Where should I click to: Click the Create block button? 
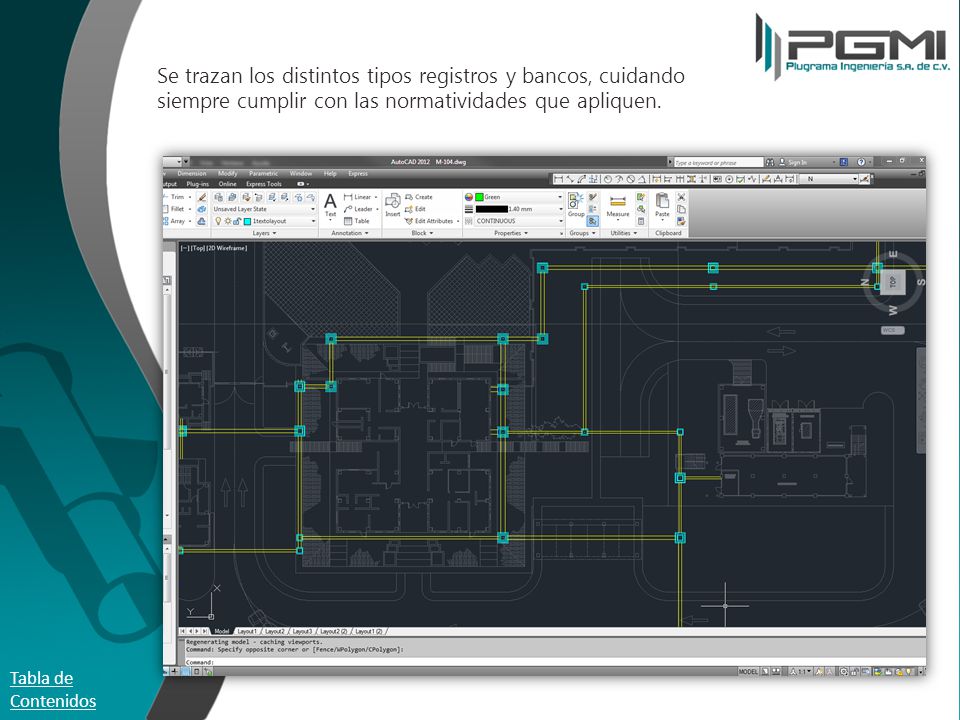pos(419,197)
